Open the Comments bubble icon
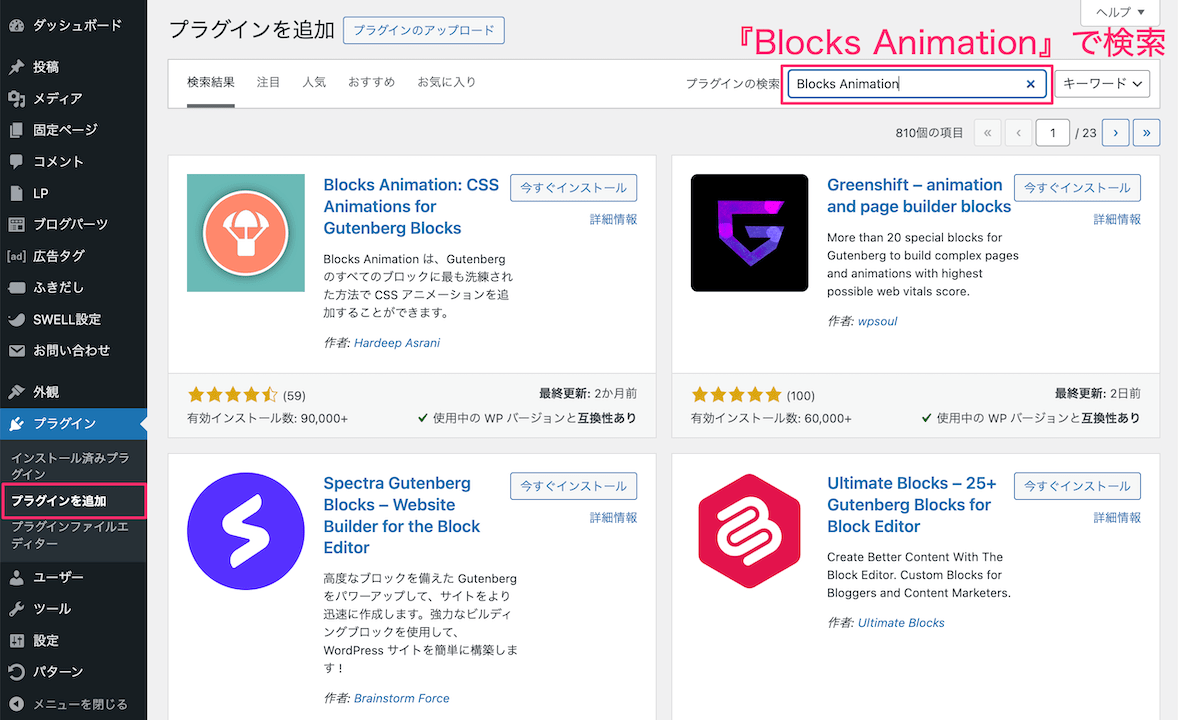Screen dimensions: 1200x720 coord(16,161)
